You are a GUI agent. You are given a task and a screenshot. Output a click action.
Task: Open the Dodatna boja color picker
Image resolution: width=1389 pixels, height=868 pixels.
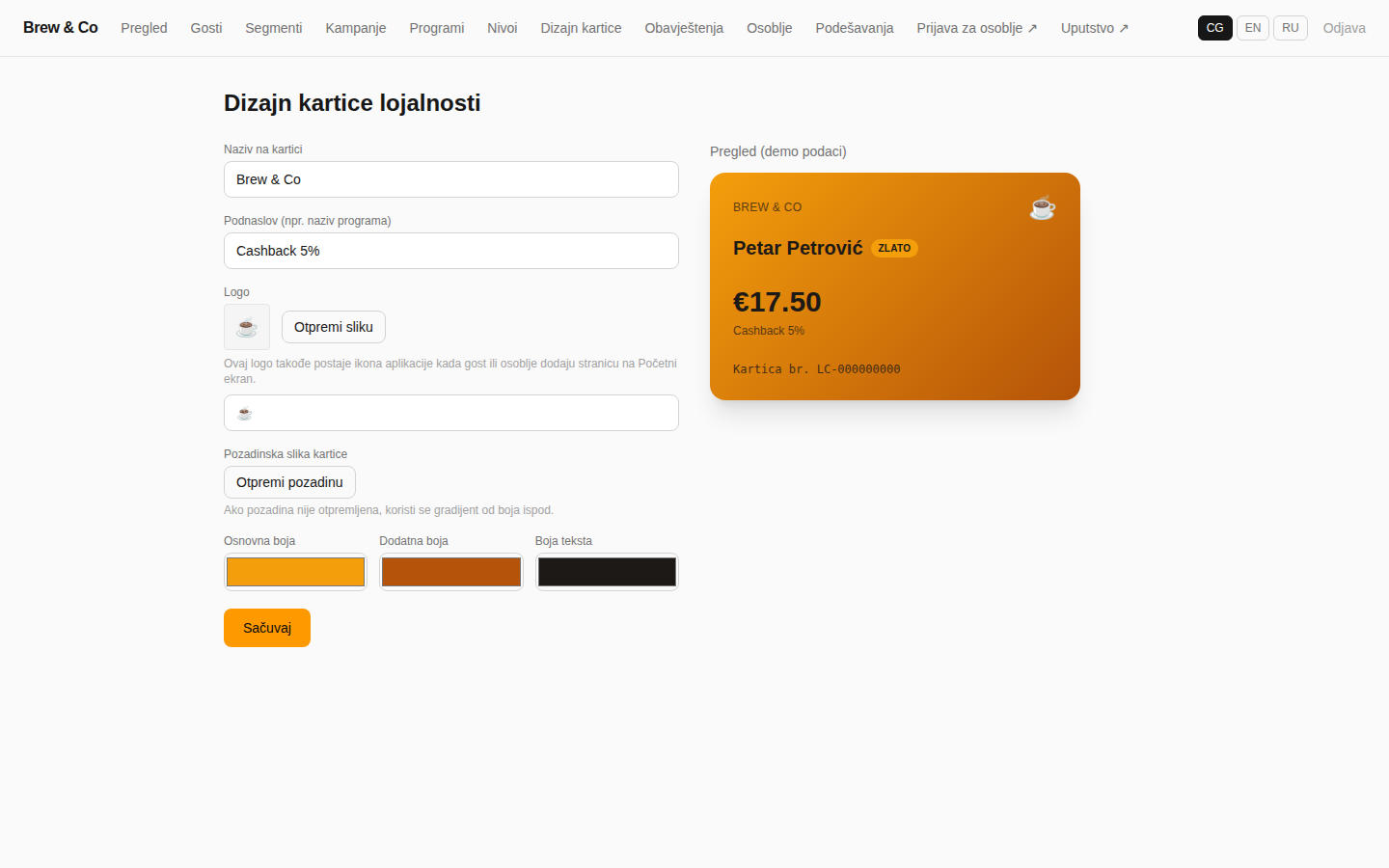click(451, 572)
